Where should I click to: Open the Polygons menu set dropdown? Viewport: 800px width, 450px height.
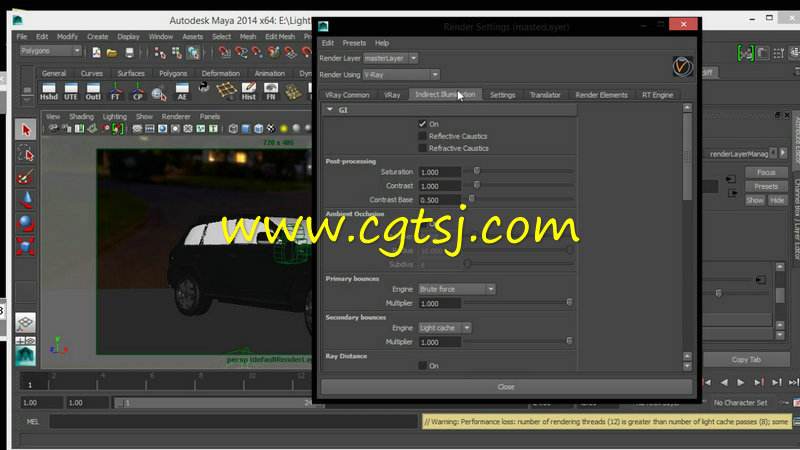pyautogui.click(x=50, y=51)
